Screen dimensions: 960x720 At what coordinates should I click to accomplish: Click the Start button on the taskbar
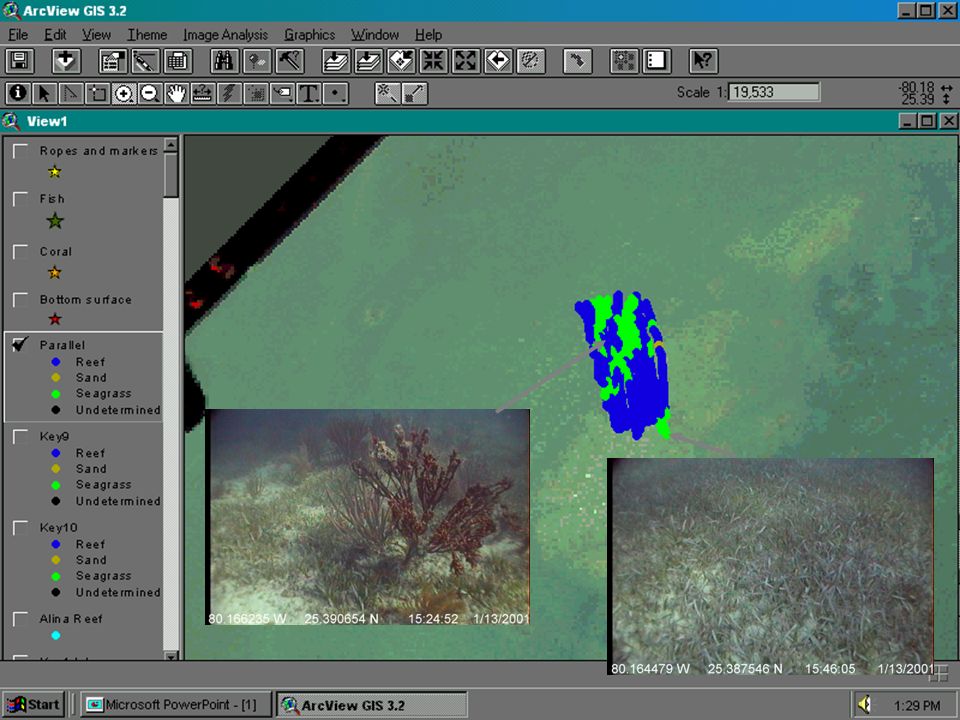[34, 705]
